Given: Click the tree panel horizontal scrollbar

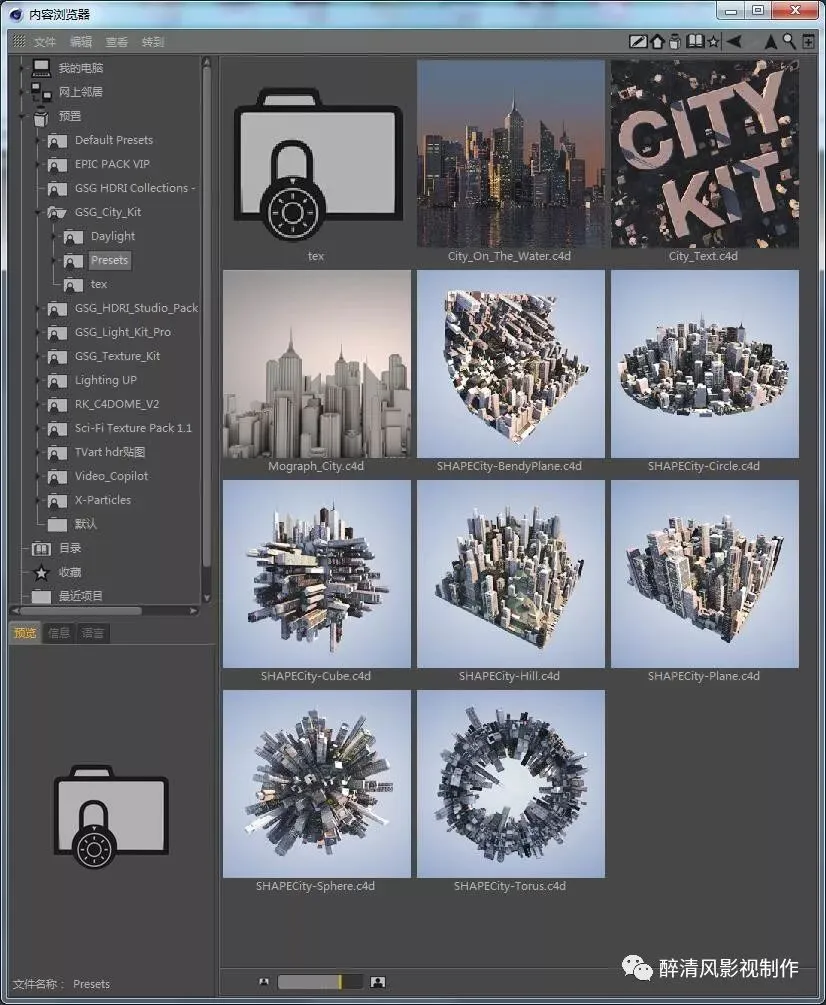Looking at the screenshot, I should tap(80, 611).
